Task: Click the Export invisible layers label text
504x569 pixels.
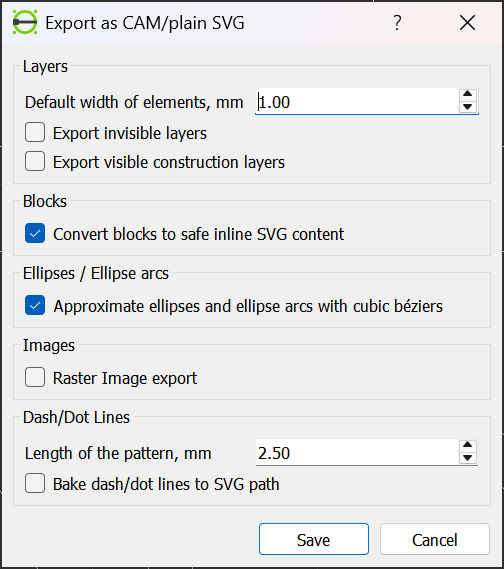Action: (x=130, y=133)
